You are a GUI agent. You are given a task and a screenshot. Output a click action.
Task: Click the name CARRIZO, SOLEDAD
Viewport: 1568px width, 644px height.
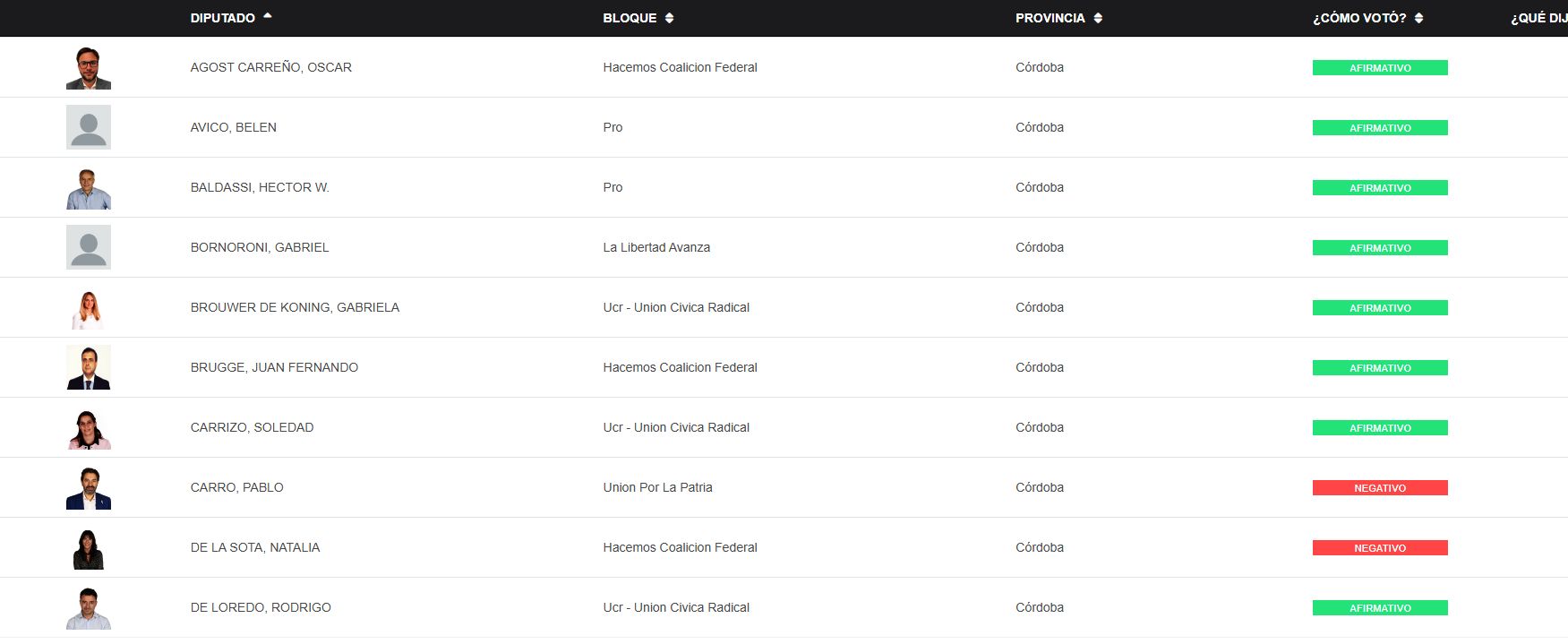pos(252,427)
